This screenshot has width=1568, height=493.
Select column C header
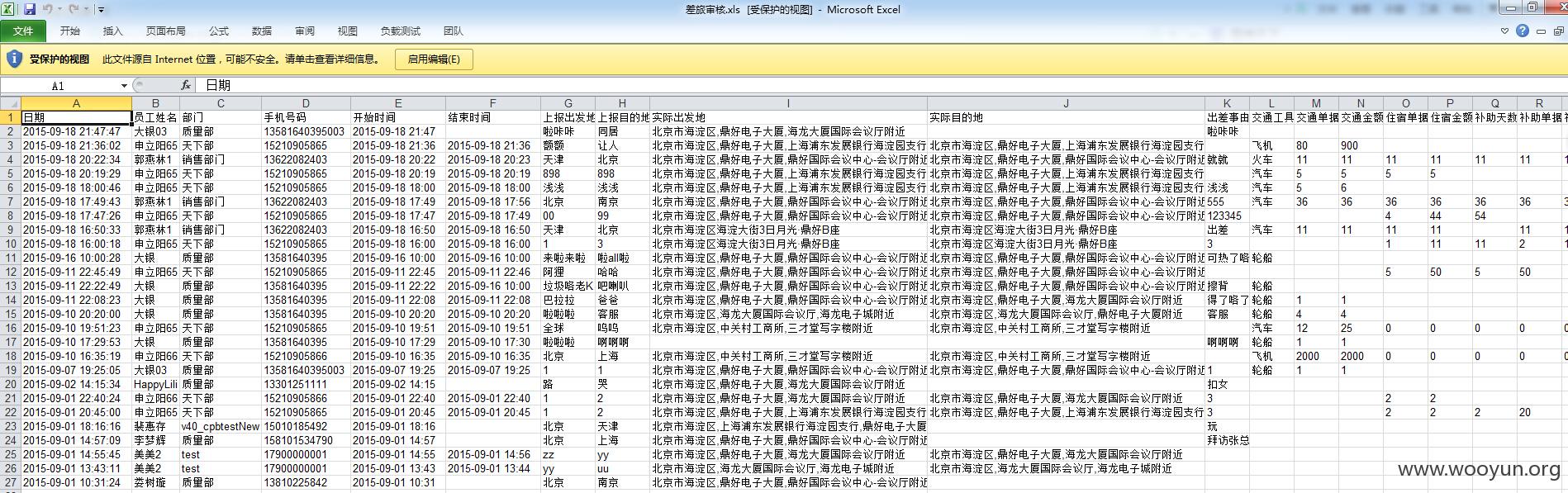coord(221,103)
